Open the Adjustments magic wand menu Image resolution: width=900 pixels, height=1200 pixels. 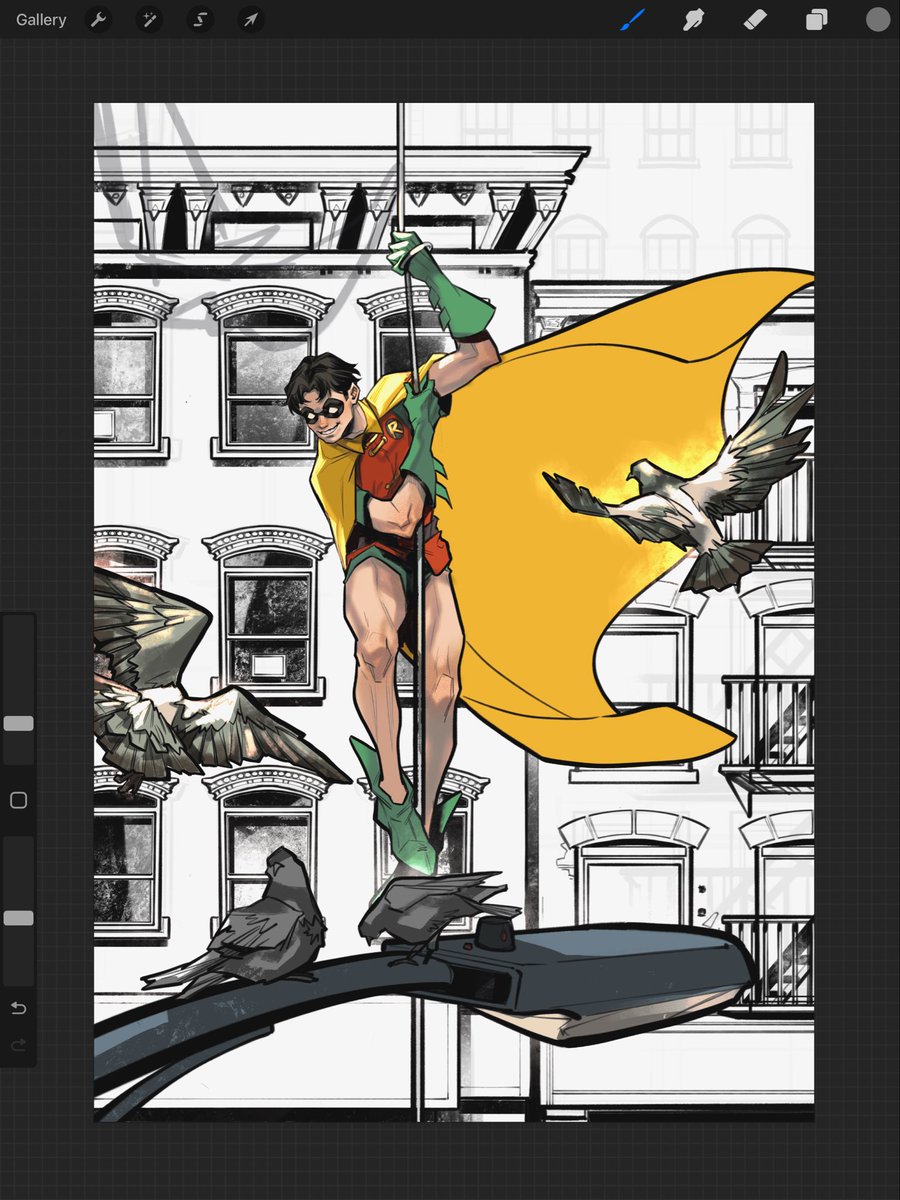pyautogui.click(x=149, y=20)
